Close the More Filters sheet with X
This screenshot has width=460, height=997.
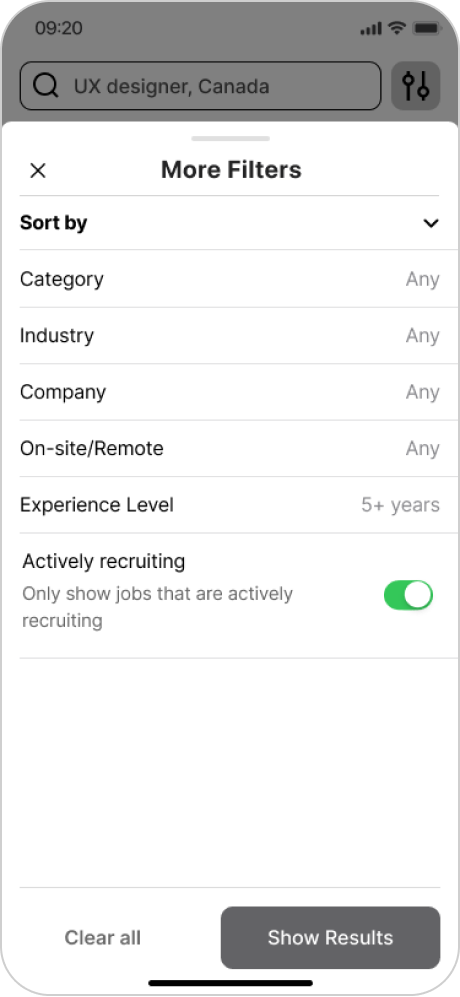(x=38, y=170)
